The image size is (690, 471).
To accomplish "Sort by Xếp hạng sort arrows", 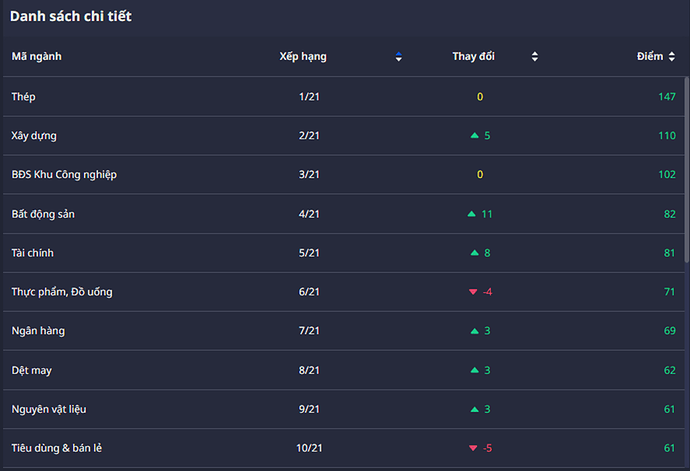I will coord(399,57).
